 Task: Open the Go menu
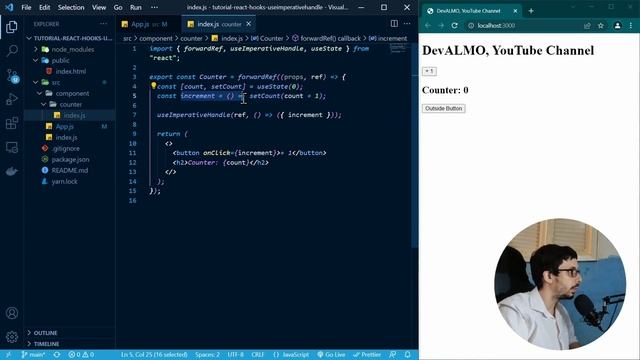(118, 7)
